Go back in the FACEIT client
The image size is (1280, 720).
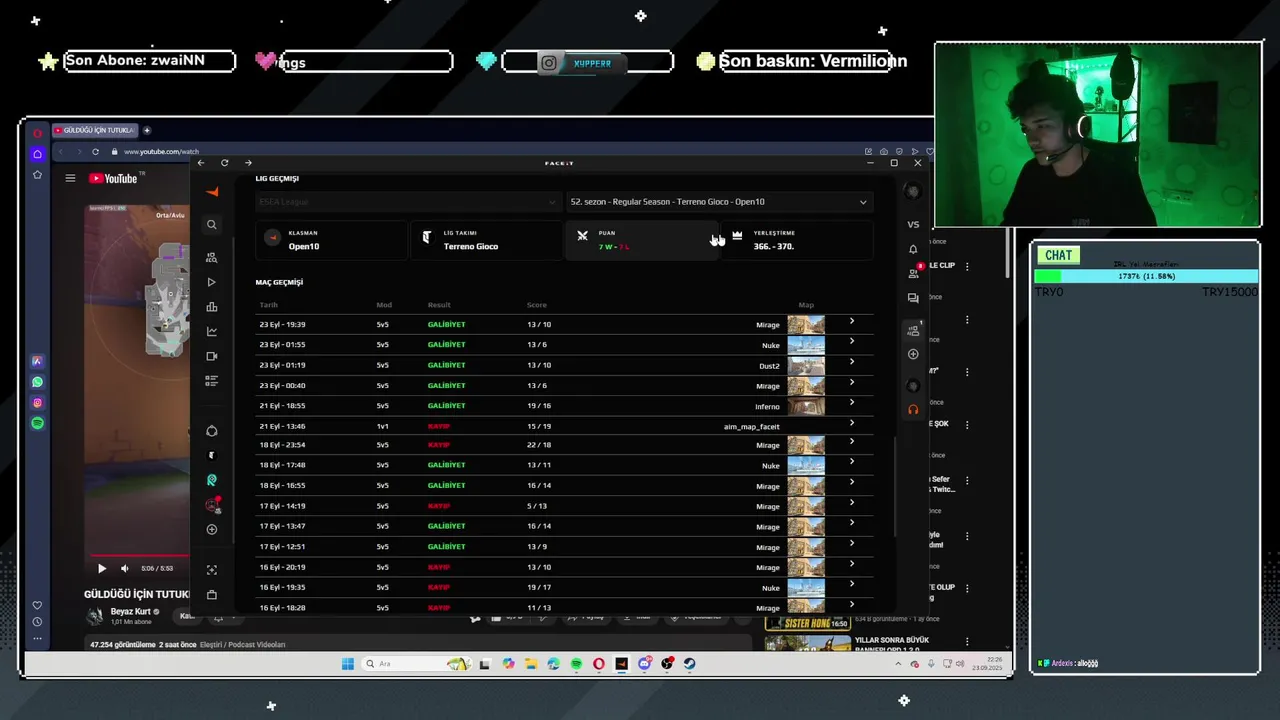click(x=201, y=163)
